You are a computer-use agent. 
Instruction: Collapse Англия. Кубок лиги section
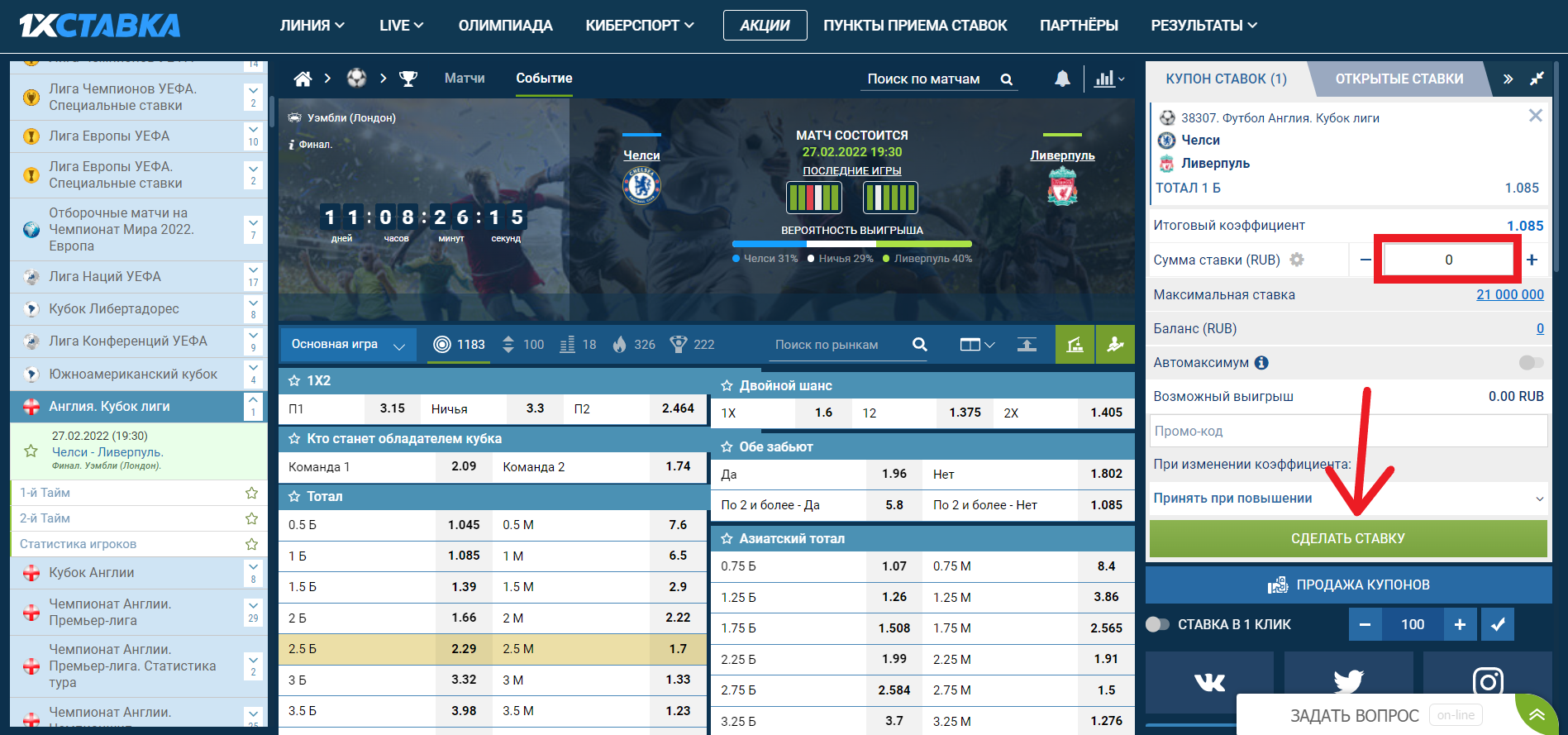pyautogui.click(x=253, y=406)
